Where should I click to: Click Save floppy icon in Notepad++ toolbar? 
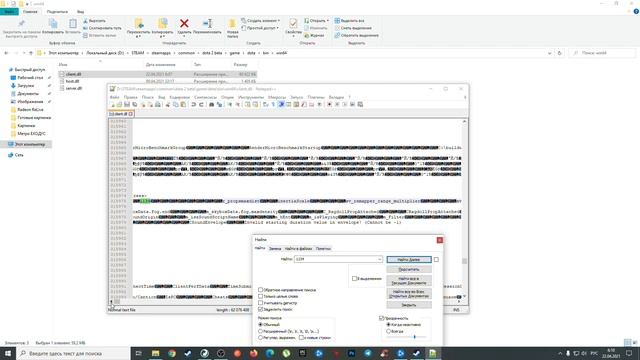[127, 104]
